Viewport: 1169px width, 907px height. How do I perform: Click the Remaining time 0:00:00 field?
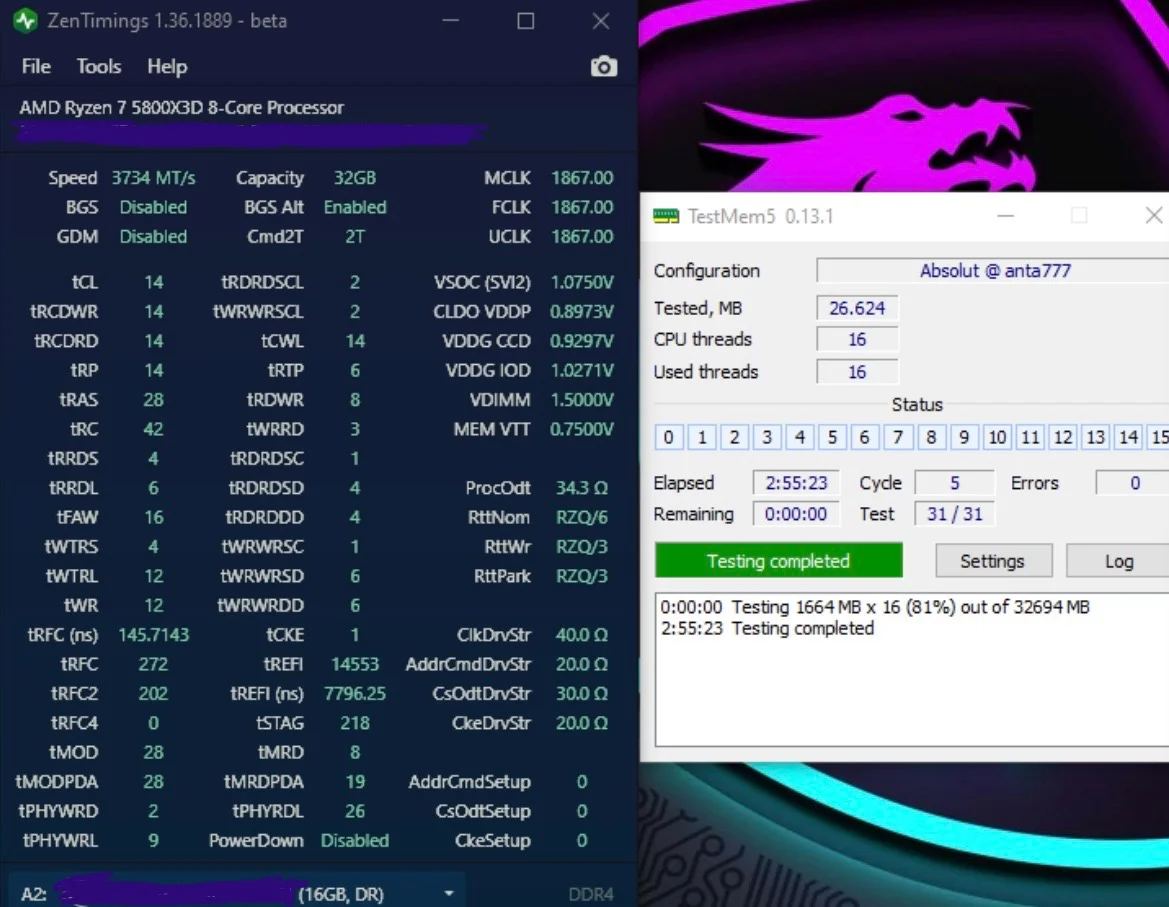click(795, 514)
